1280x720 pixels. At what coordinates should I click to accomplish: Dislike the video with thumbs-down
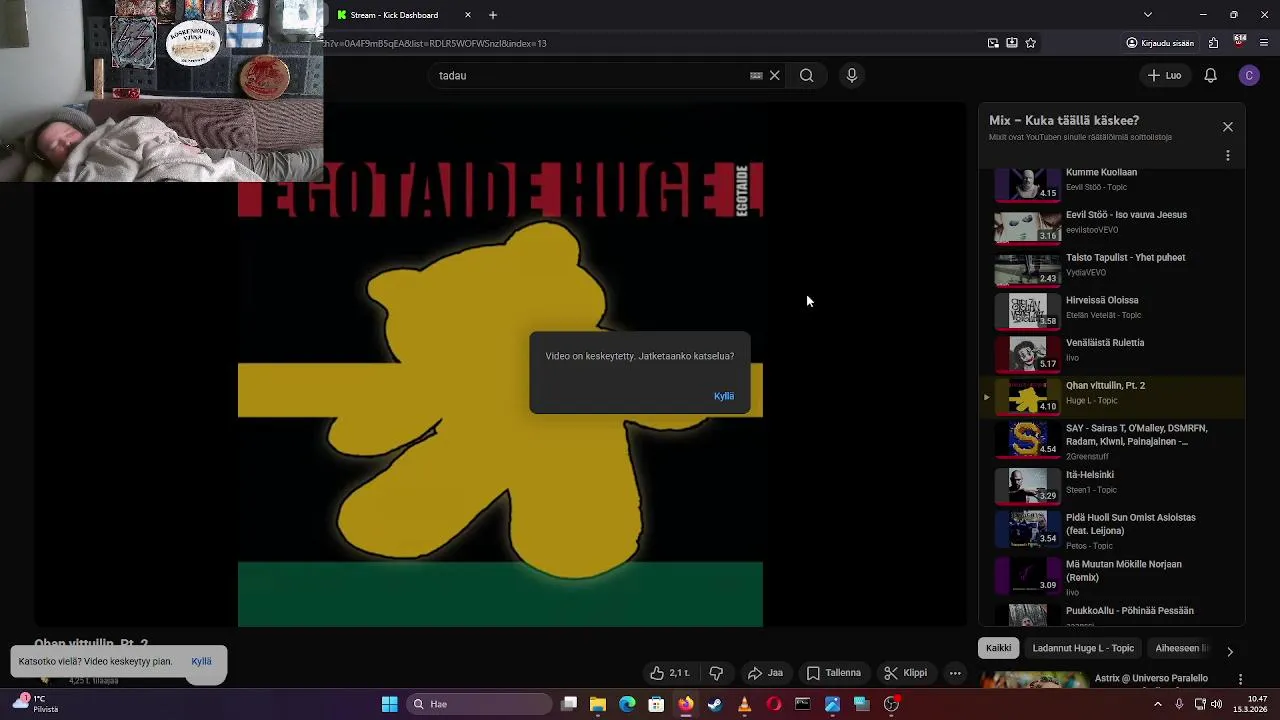pos(716,673)
